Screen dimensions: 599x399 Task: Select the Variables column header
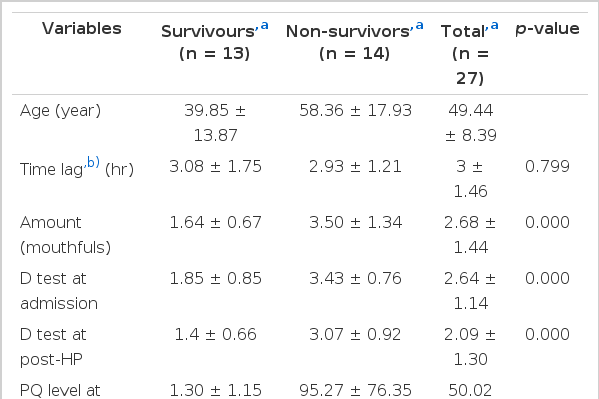[x=82, y=29]
